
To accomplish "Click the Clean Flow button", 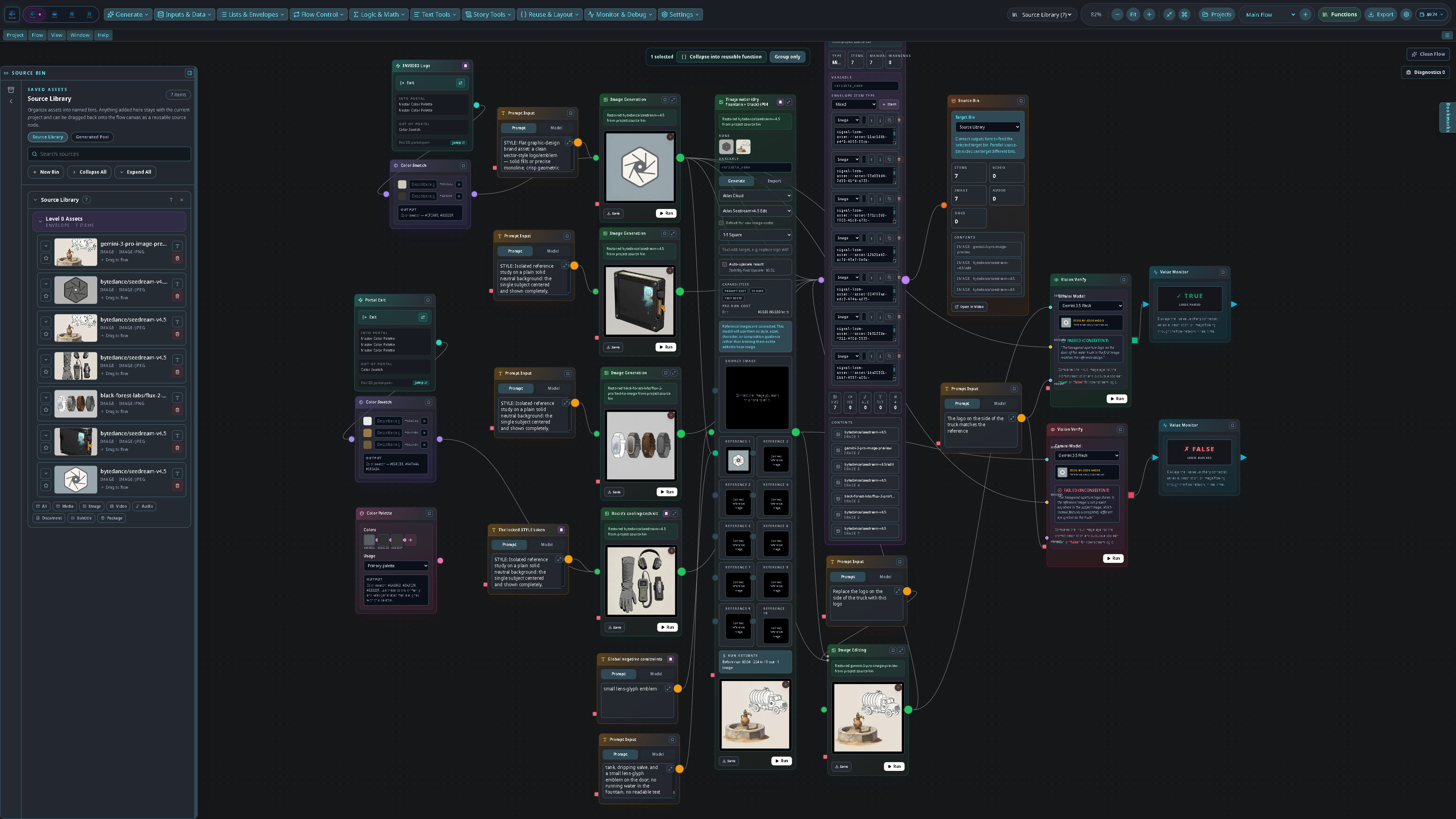I will click(1428, 54).
